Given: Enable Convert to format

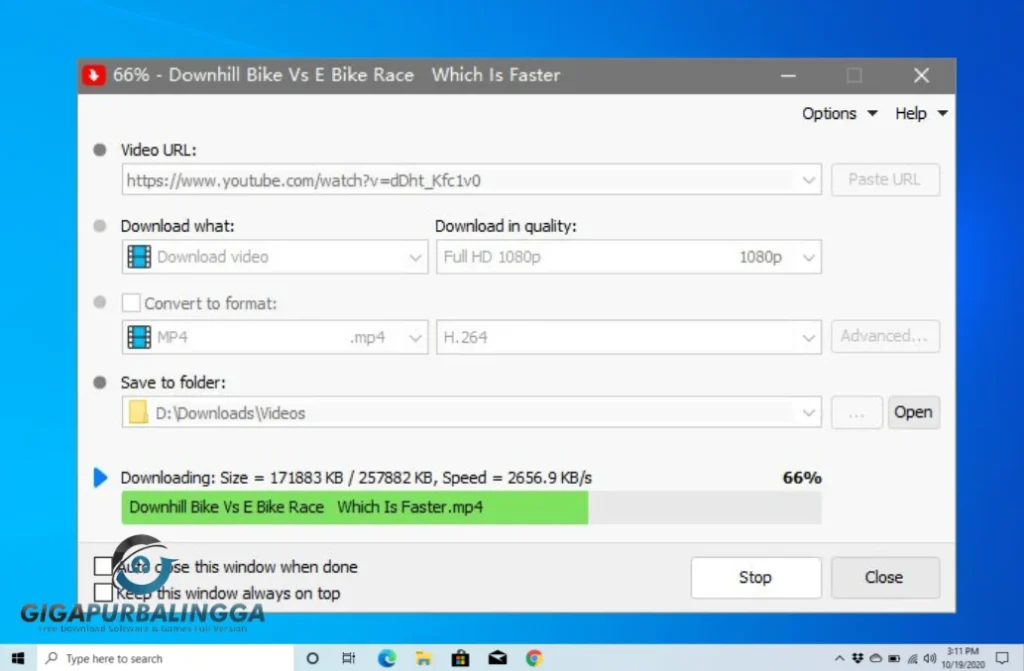Looking at the screenshot, I should [x=130, y=303].
